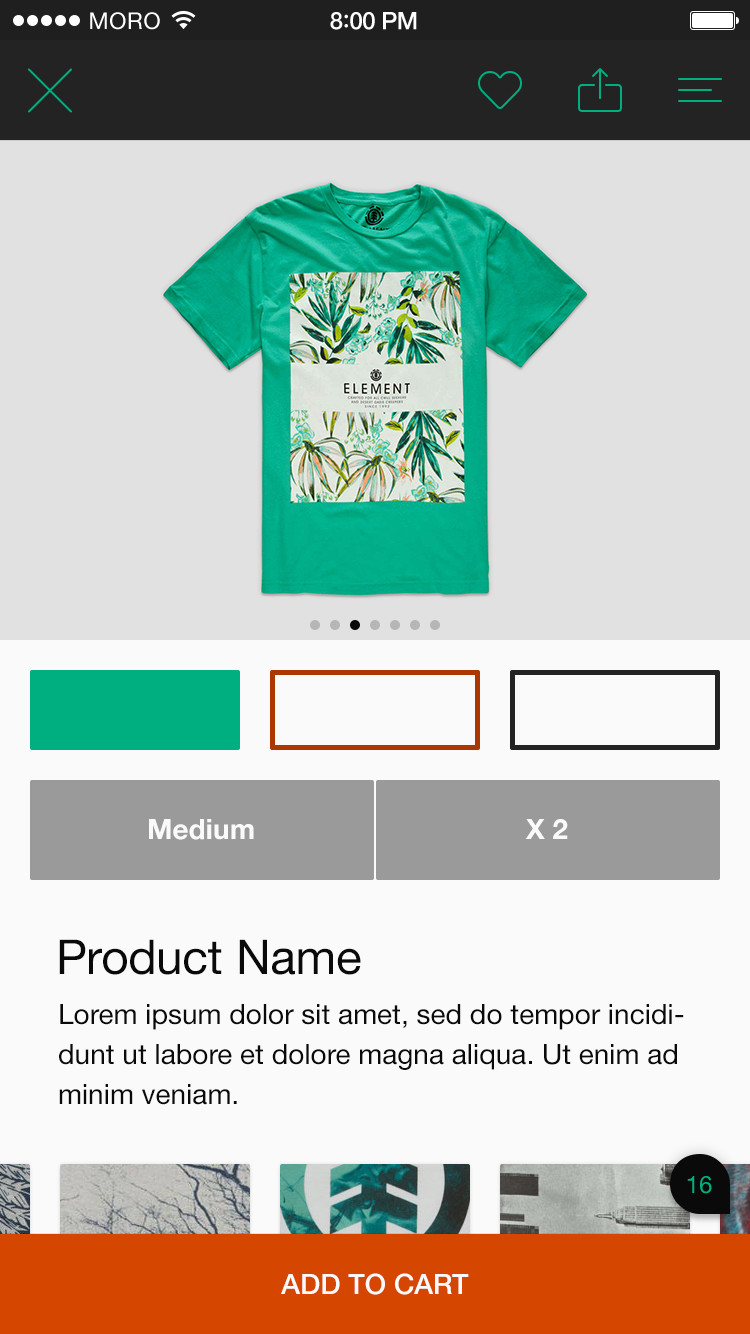Open the X 2 quantity selector
The width and height of the screenshot is (750, 1334).
tap(548, 830)
